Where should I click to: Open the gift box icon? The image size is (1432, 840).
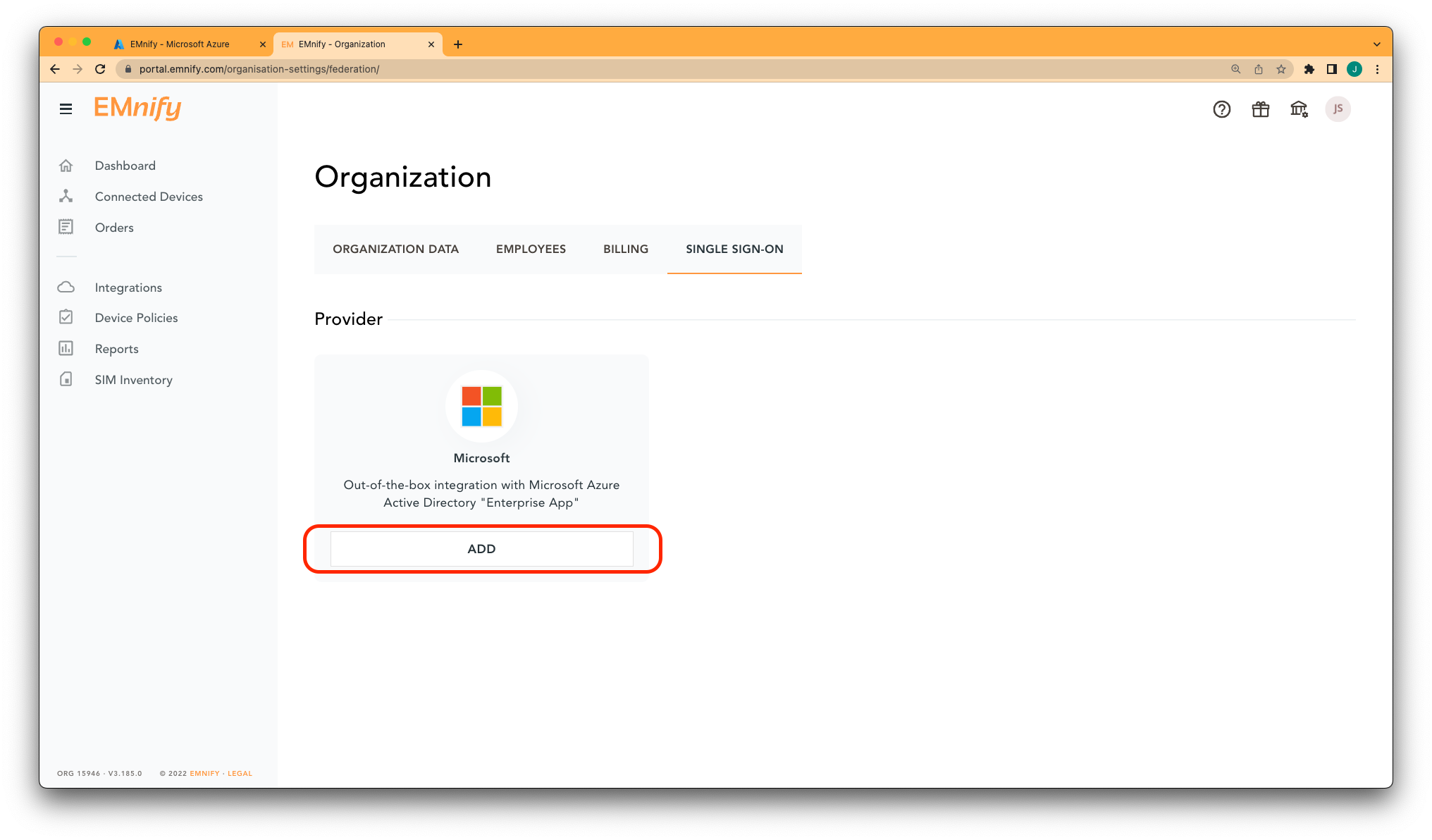click(x=1260, y=109)
